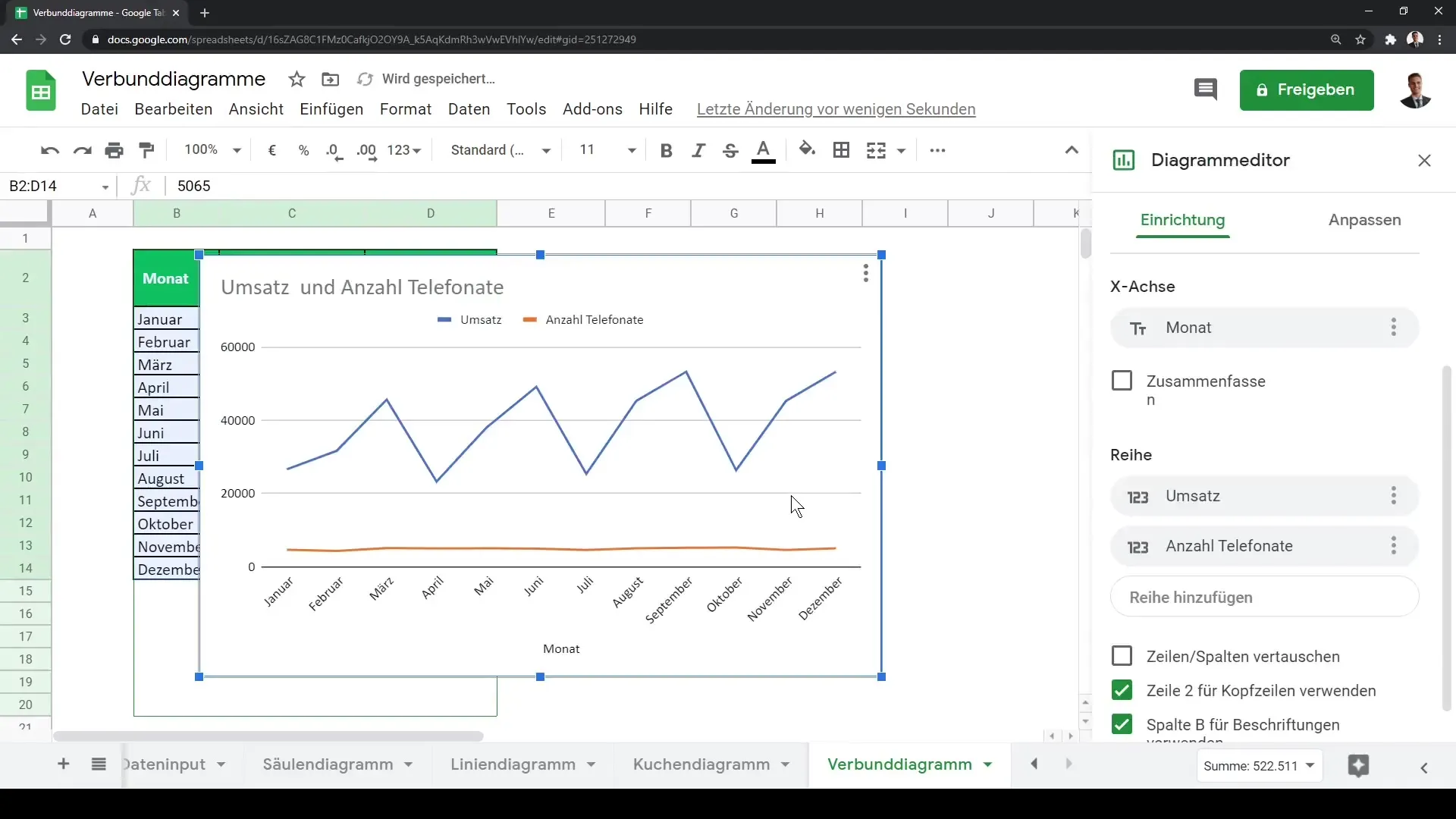Hide the menus with the up caret
This screenshot has height=819, width=1456.
[x=1072, y=150]
